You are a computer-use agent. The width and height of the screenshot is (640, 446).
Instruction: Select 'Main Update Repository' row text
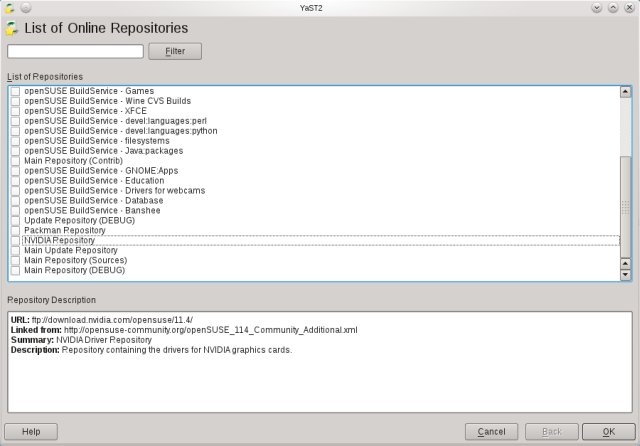(71, 251)
